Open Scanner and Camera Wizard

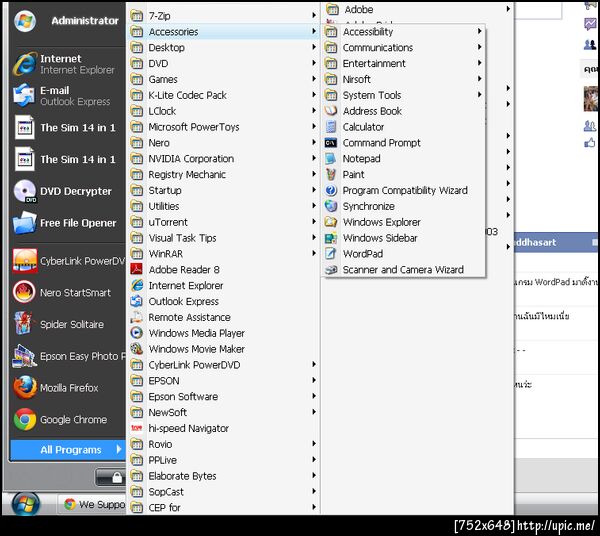click(404, 270)
